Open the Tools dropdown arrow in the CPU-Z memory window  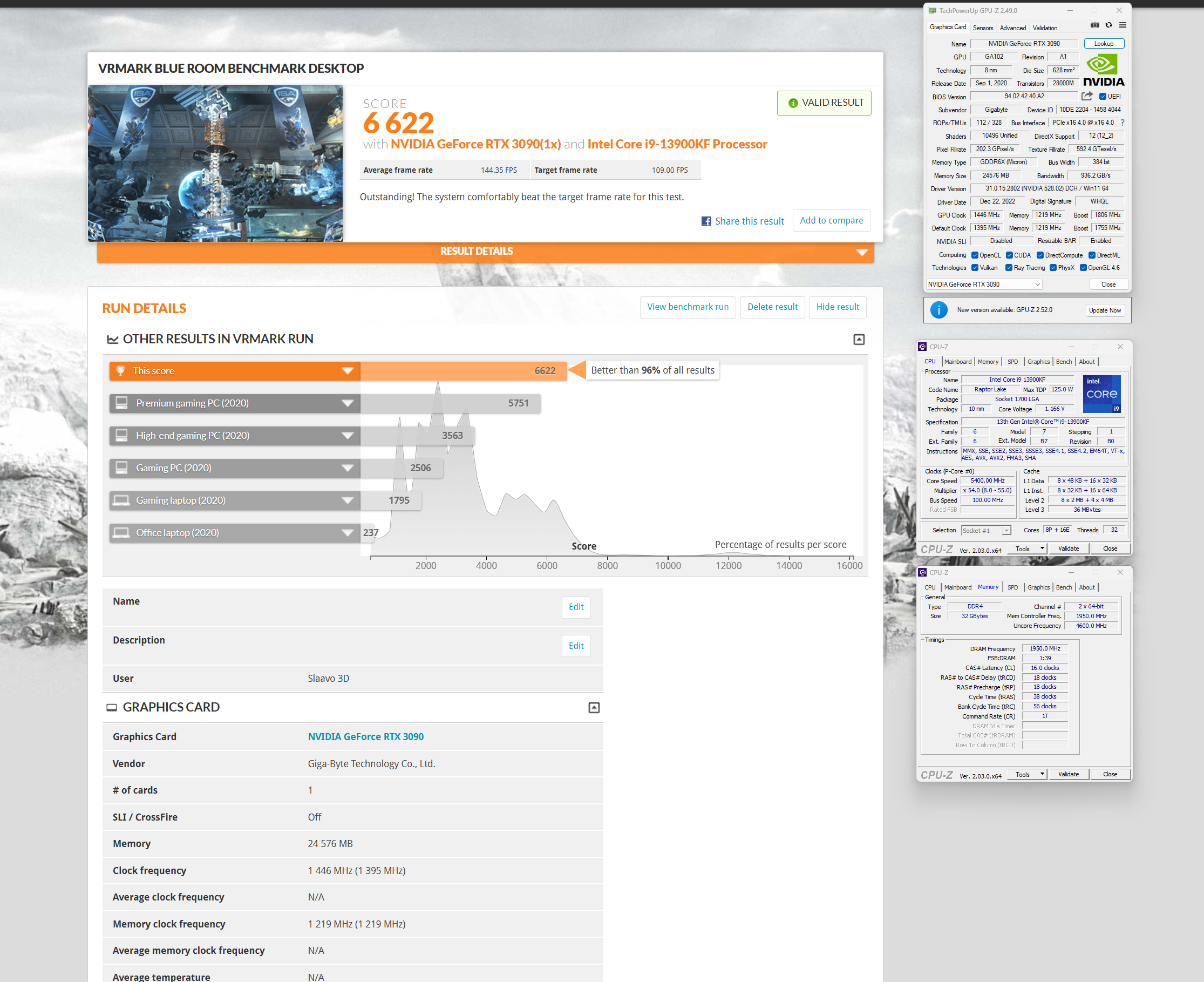click(1042, 774)
